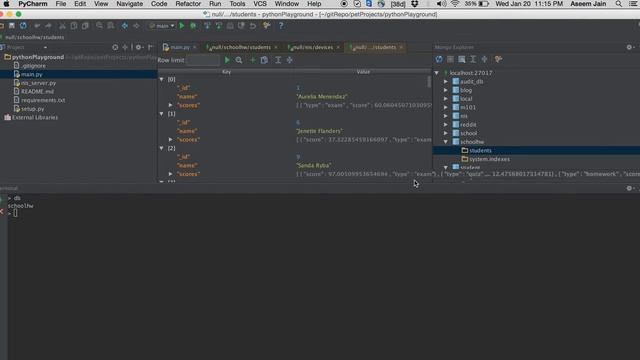Refresh the Mongo Explorer with the blue reload icon
The image size is (640, 360).
coord(439,59)
